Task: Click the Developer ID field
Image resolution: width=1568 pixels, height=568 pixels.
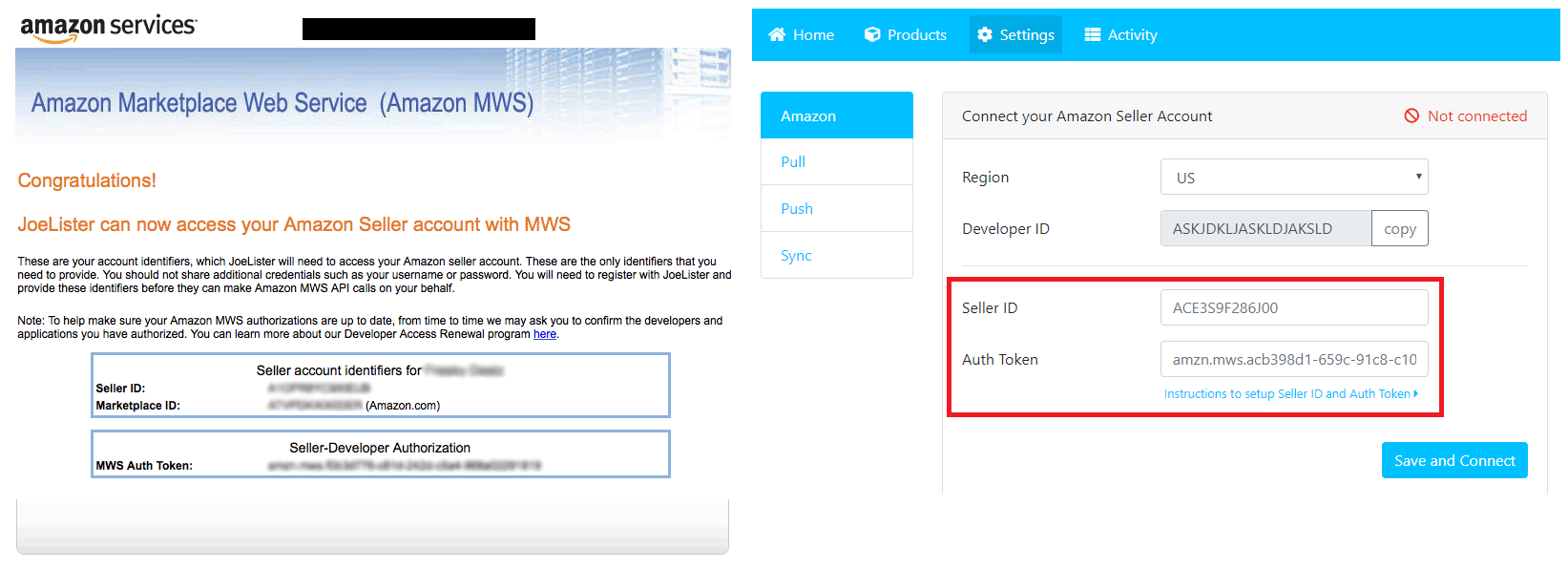Action: (1265, 229)
